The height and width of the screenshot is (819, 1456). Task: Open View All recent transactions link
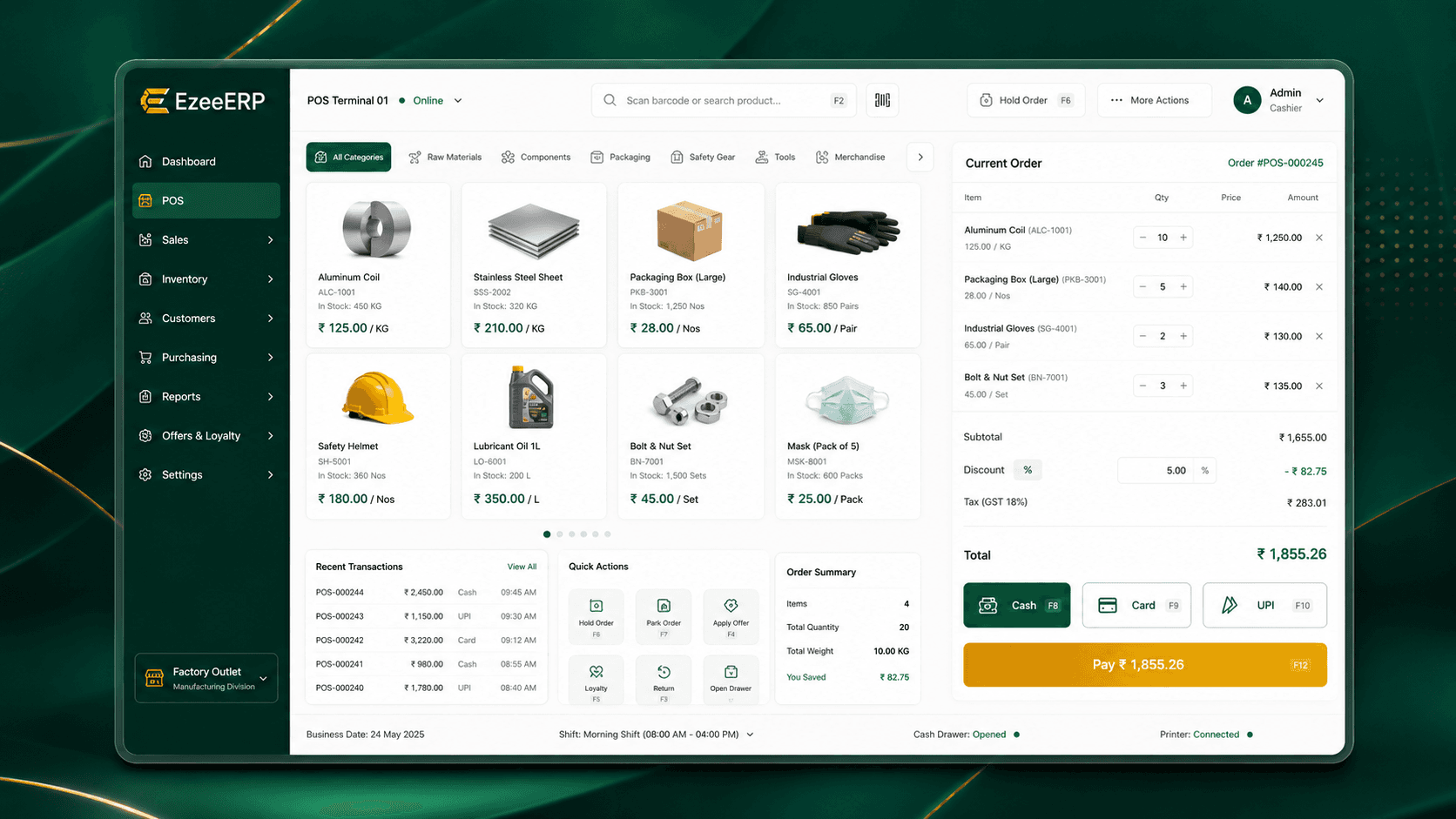click(522, 567)
